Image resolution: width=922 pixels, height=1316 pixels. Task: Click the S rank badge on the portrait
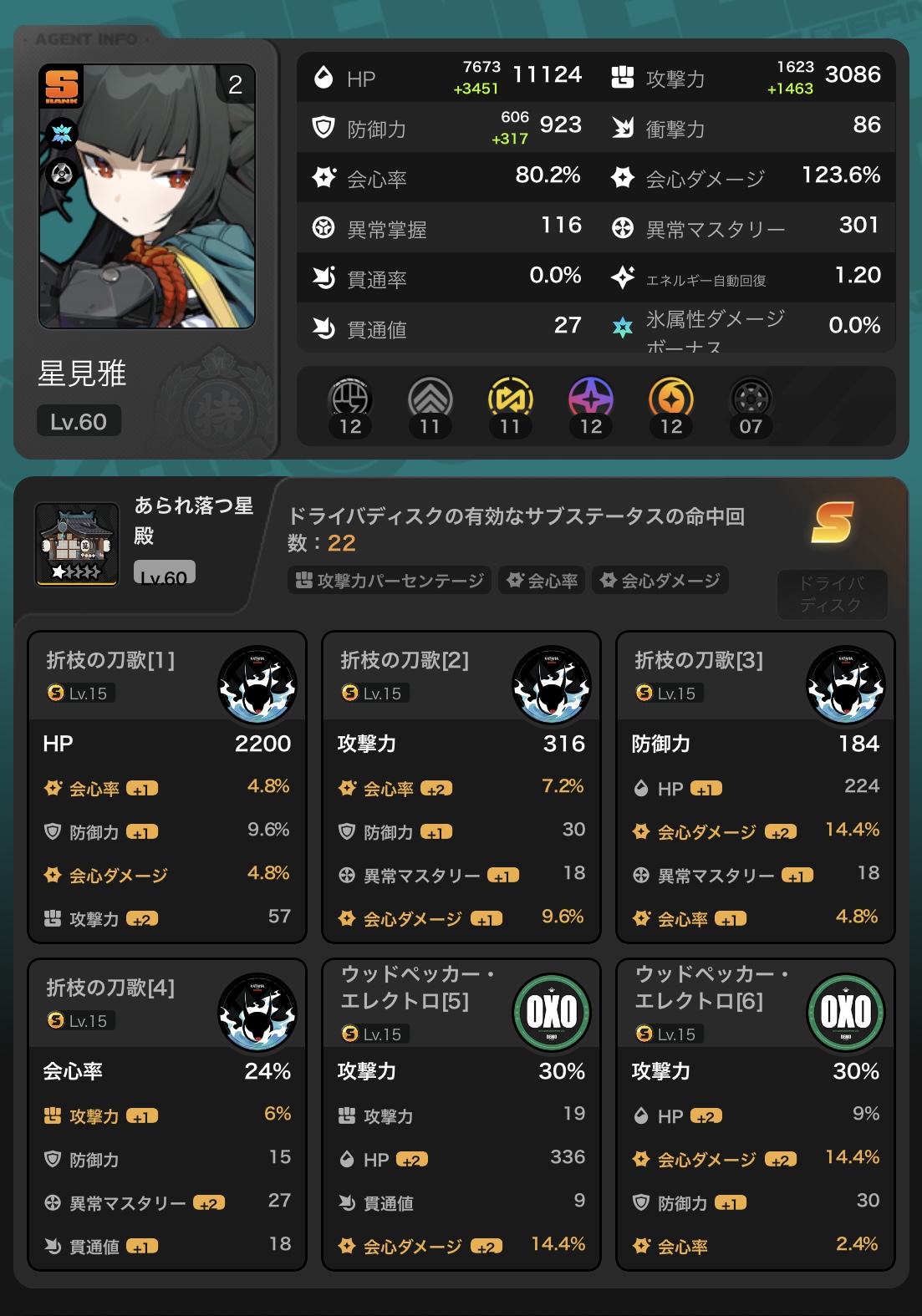tap(62, 86)
